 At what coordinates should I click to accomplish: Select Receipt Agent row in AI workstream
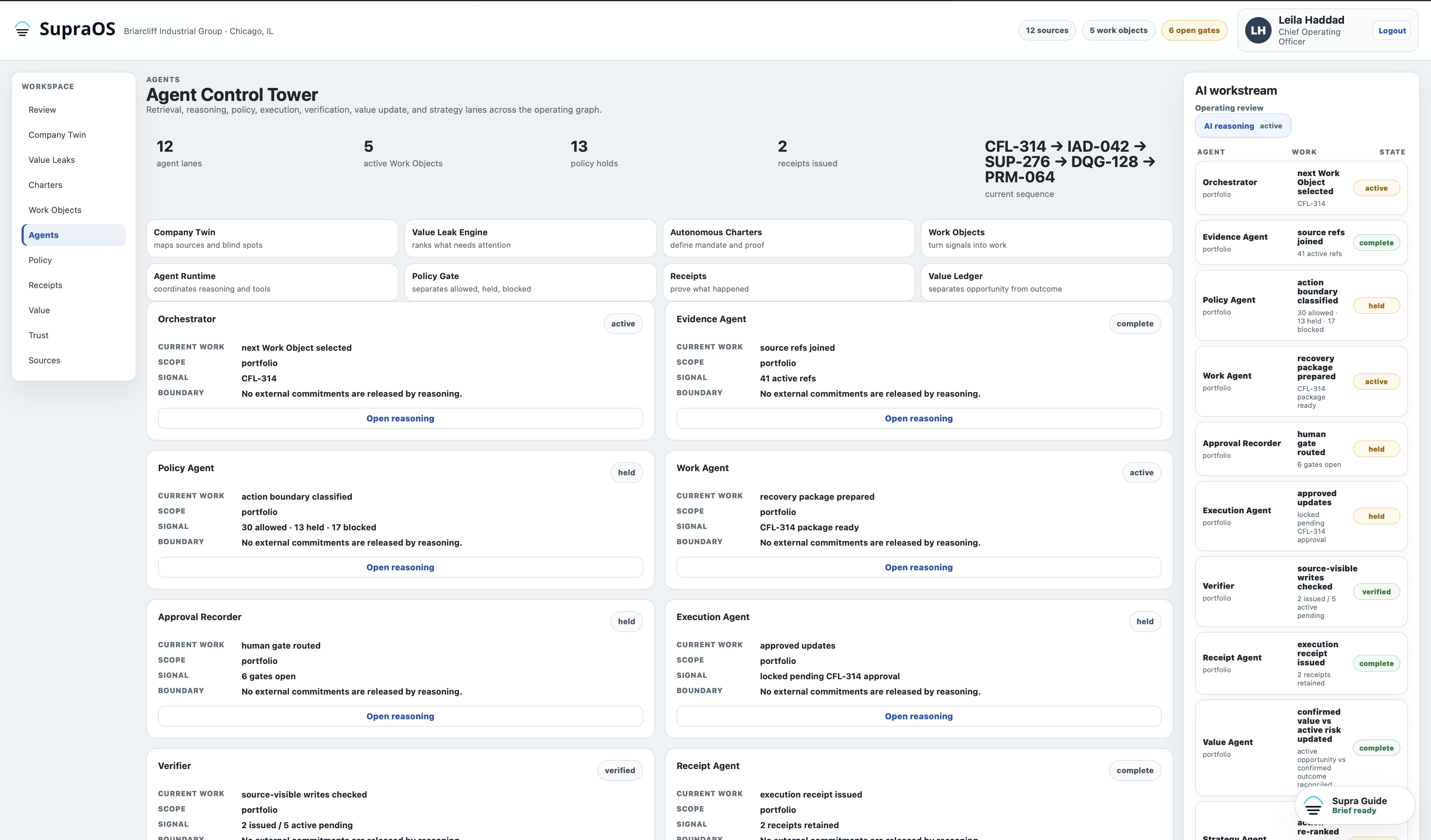coord(1301,663)
